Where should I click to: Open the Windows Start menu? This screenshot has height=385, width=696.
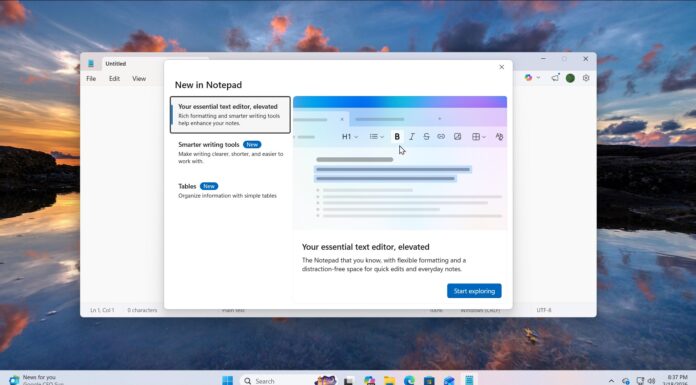tap(227, 381)
